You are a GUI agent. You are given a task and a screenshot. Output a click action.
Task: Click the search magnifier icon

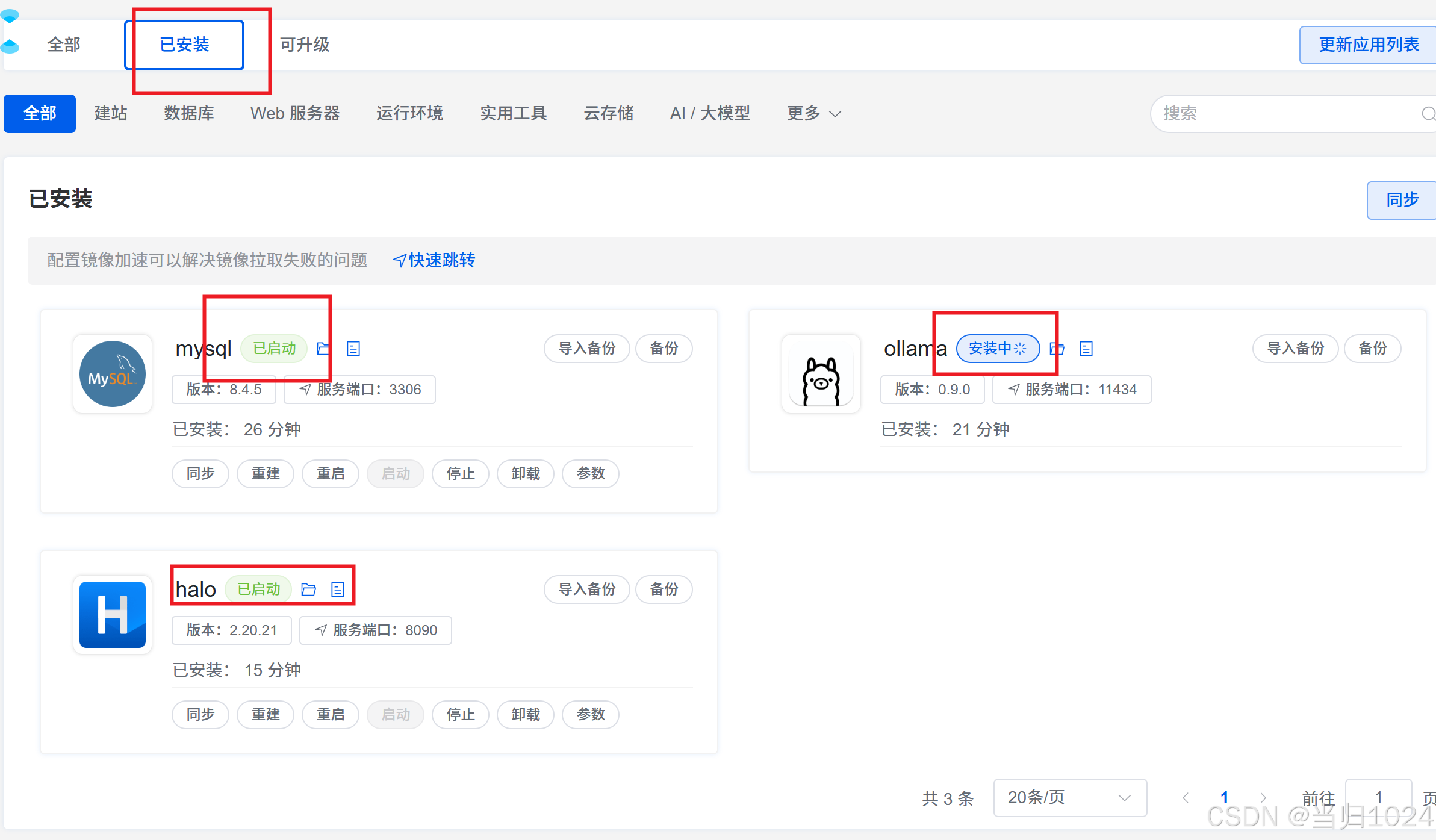coord(1428,114)
